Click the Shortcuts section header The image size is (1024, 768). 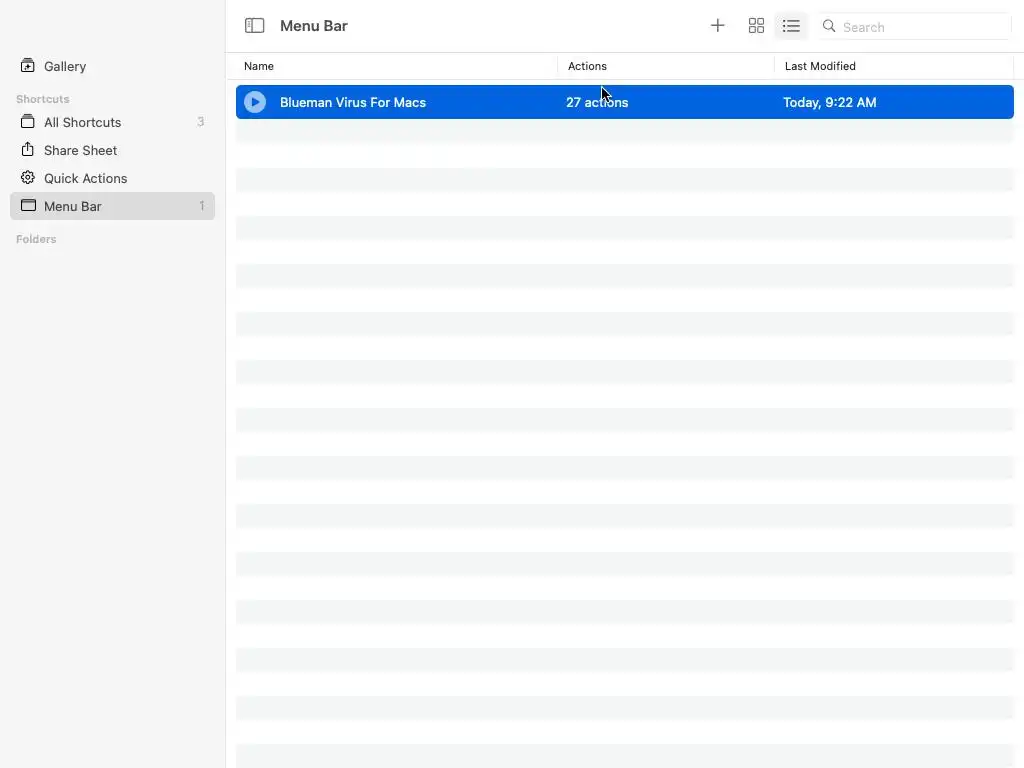tap(42, 99)
